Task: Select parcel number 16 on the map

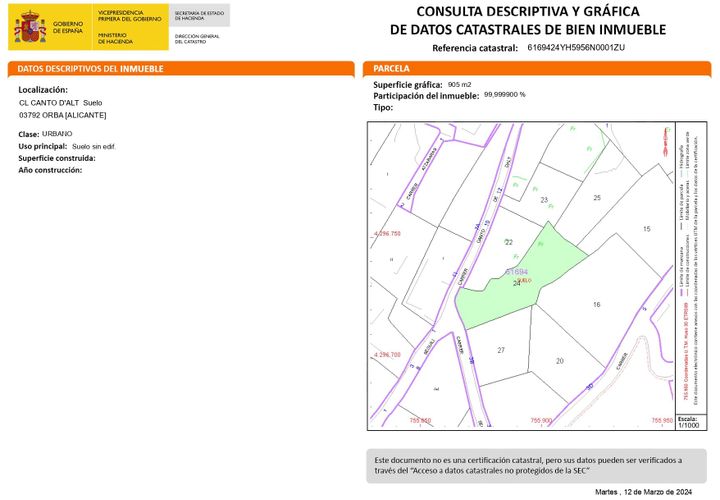Action: [x=596, y=304]
